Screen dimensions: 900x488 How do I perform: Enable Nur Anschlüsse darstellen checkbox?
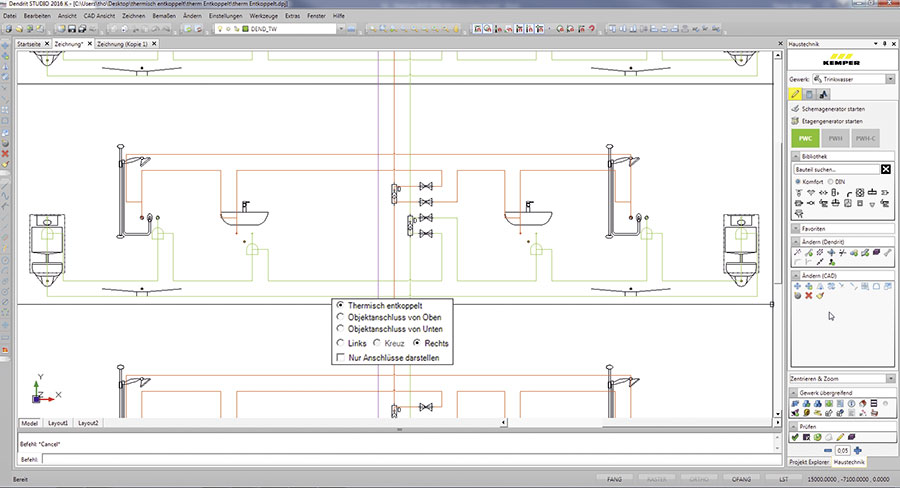[x=341, y=357]
